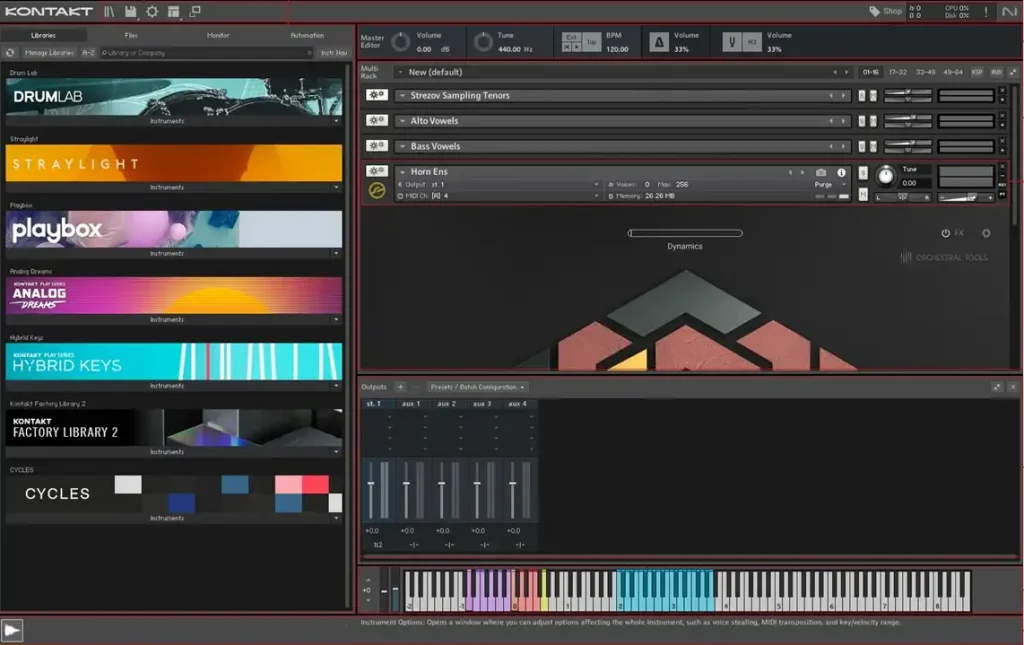Toggle the FX power button
This screenshot has width=1024, height=645.
coord(945,233)
